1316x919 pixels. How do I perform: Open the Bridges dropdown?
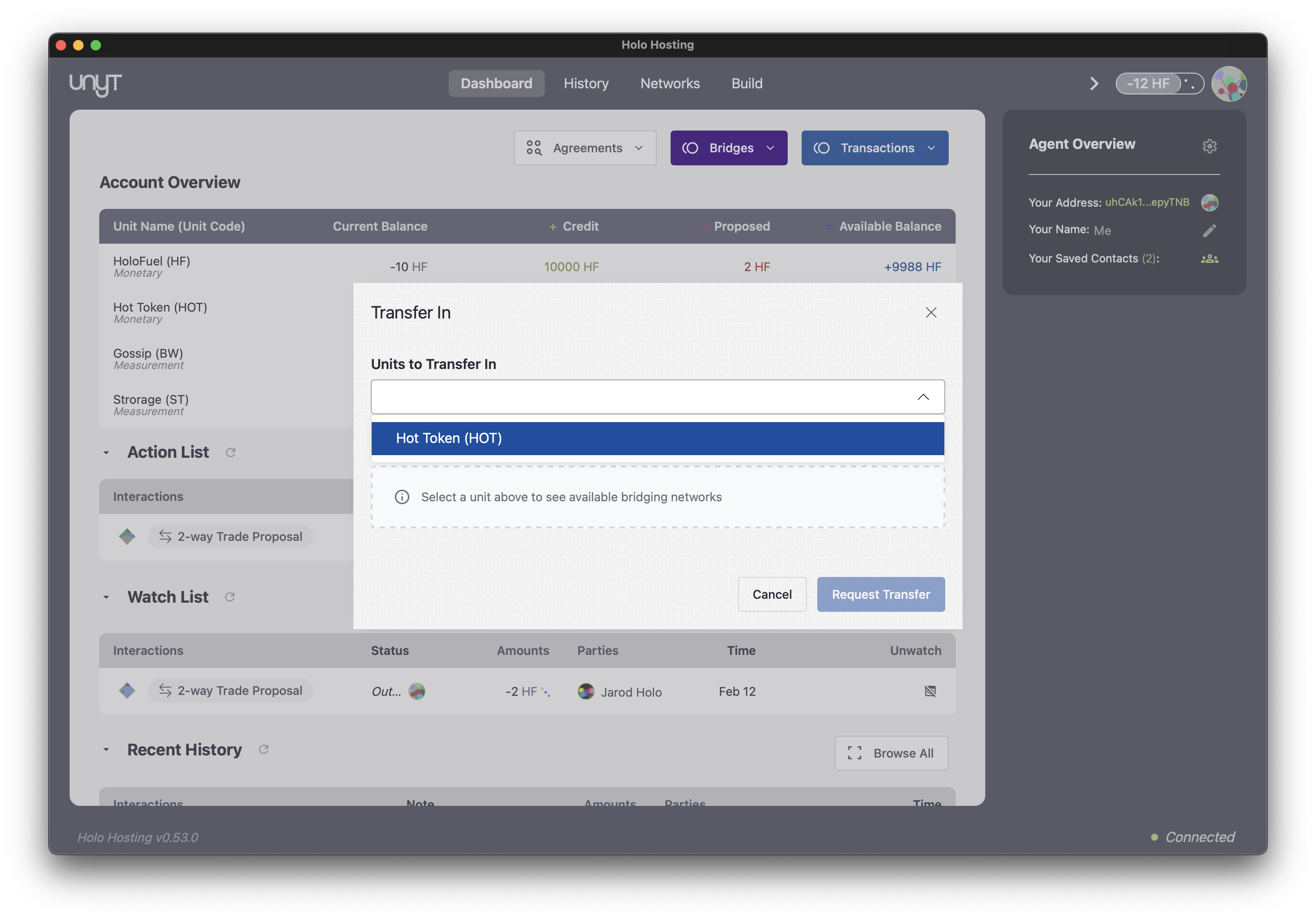(728, 148)
